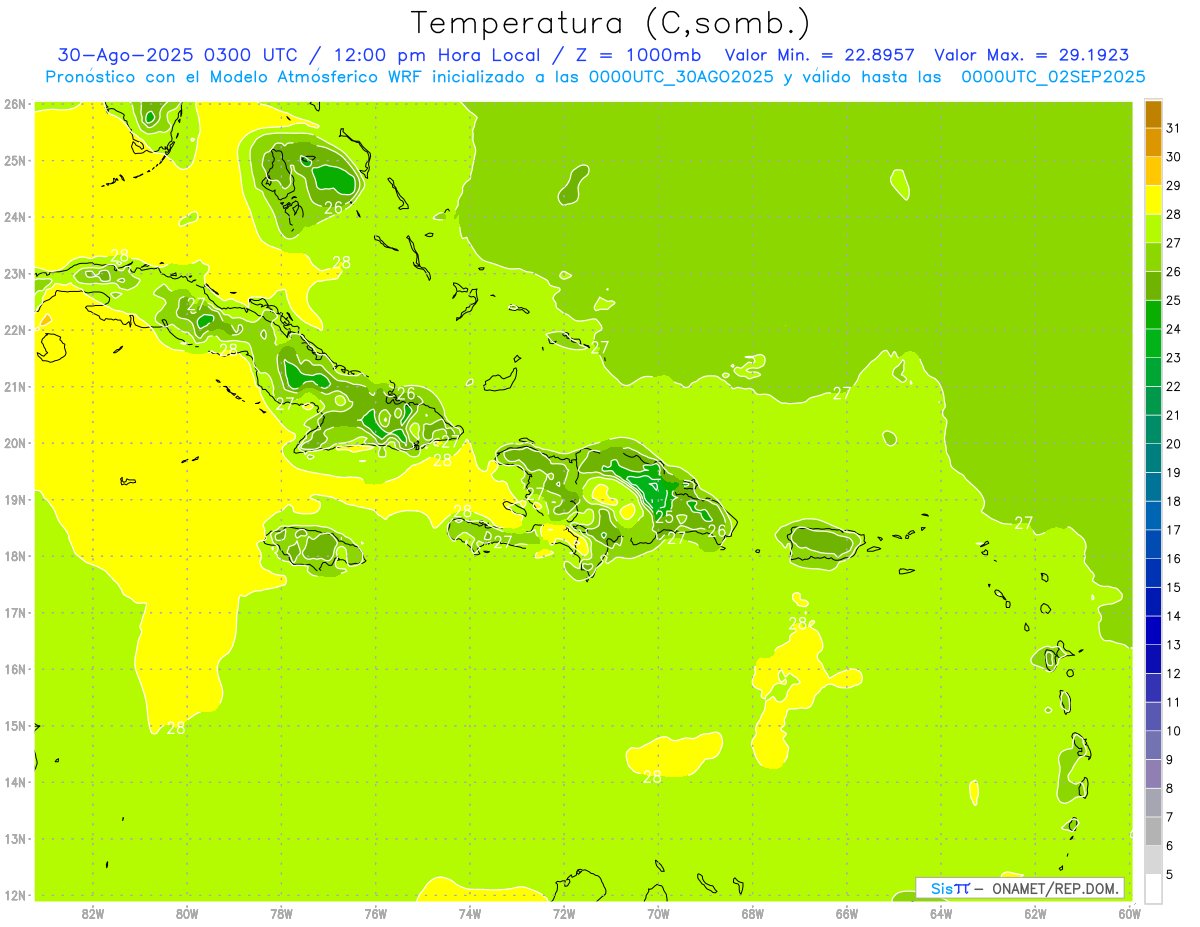The image size is (1200, 927).
Task: Pick the brown swatch above 31 on scale
Action: point(1153,114)
